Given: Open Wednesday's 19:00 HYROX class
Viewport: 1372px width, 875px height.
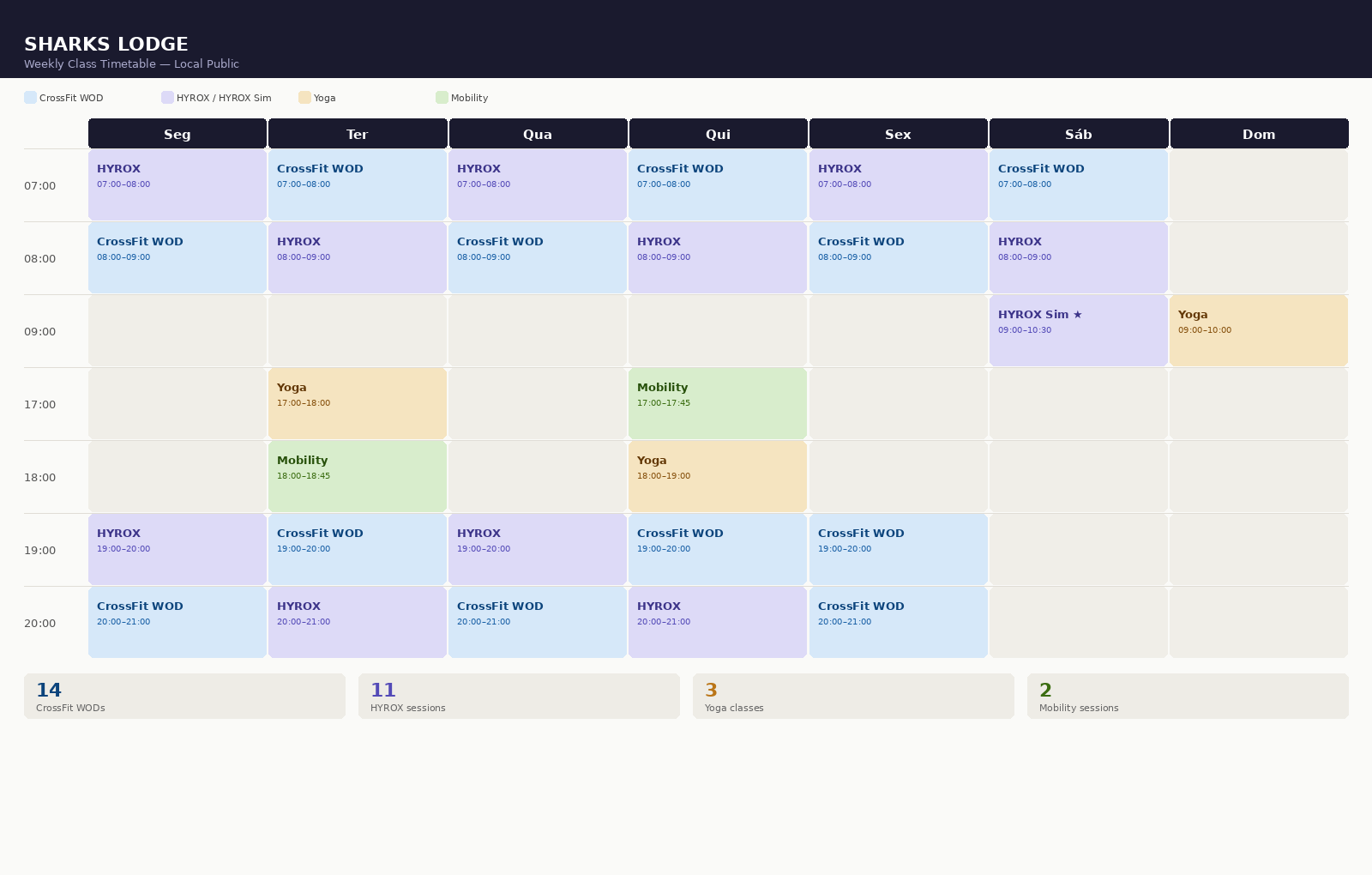Looking at the screenshot, I should 538,550.
